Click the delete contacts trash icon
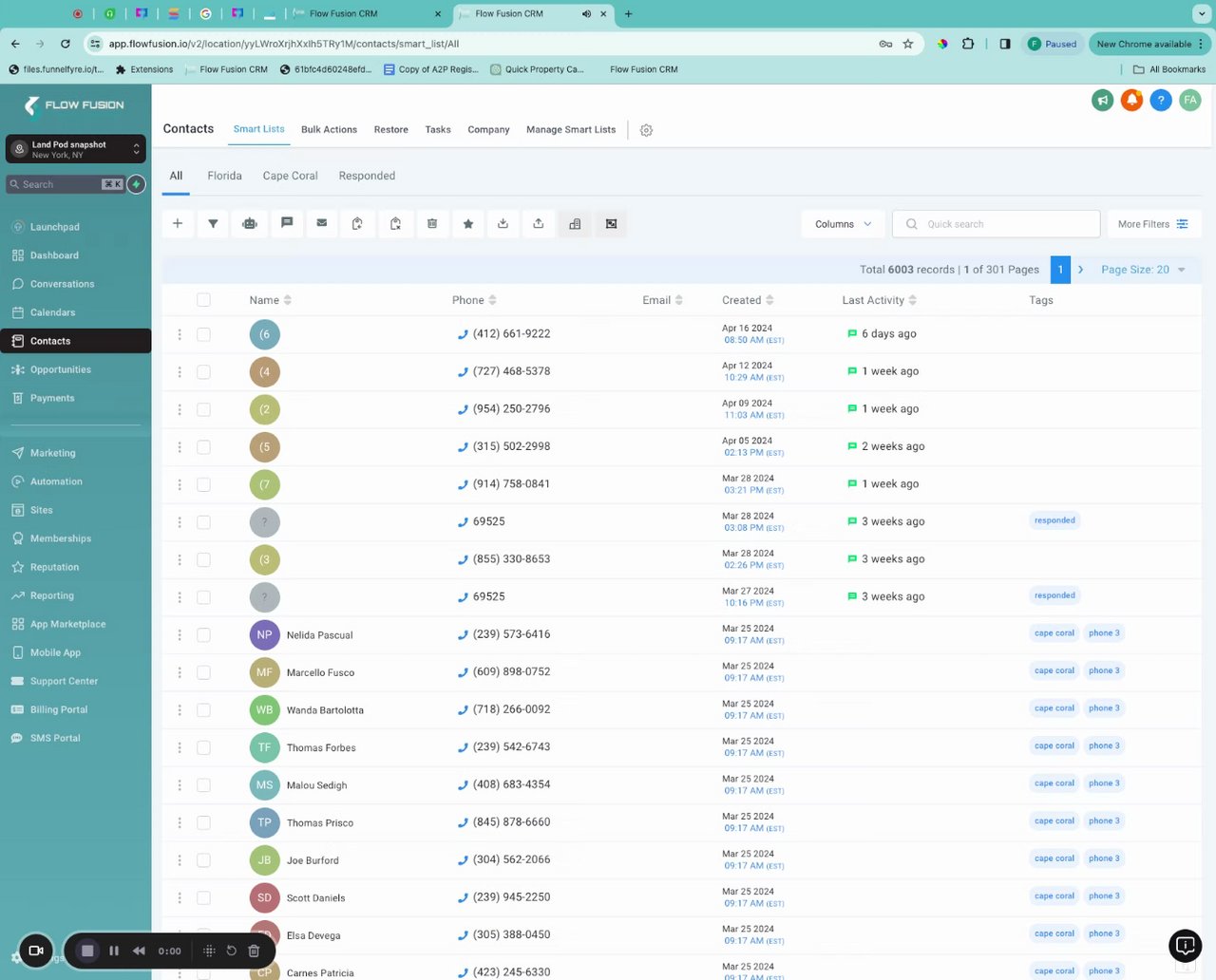This screenshot has width=1216, height=980. point(431,224)
